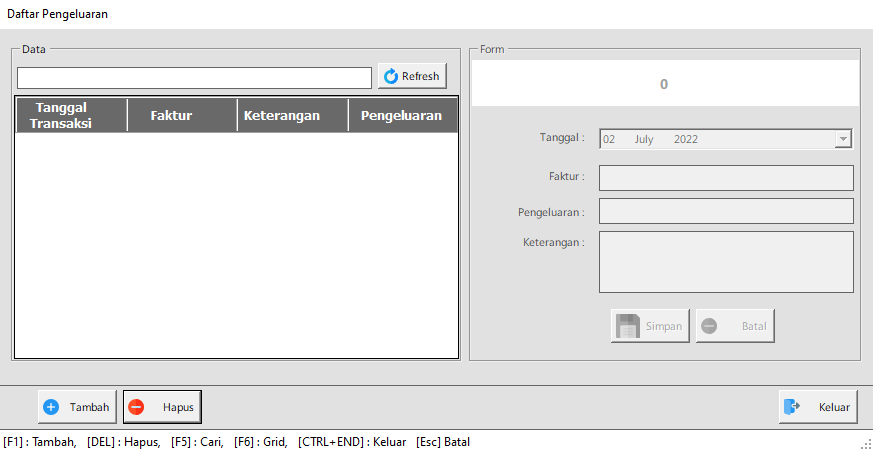Click the door exit icon on Keluar
Screen dimensions: 873x451
click(792, 407)
